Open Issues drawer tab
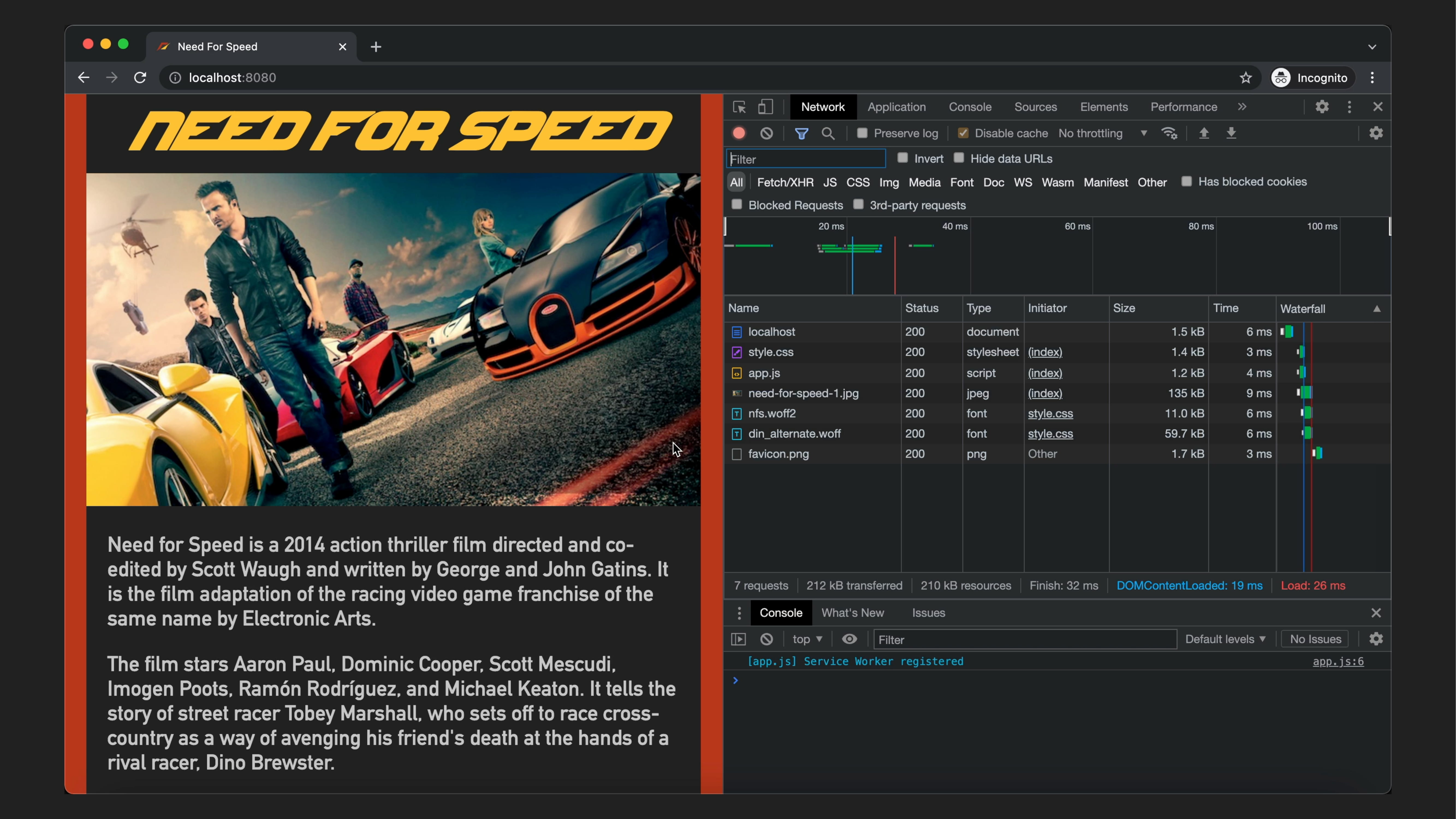Viewport: 1456px width, 819px height. point(928,613)
